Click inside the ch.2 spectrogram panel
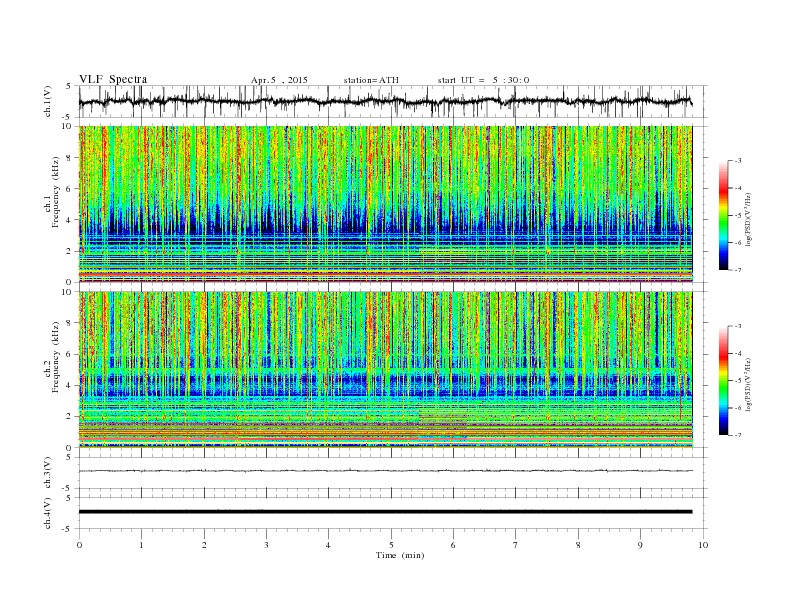 (385, 369)
